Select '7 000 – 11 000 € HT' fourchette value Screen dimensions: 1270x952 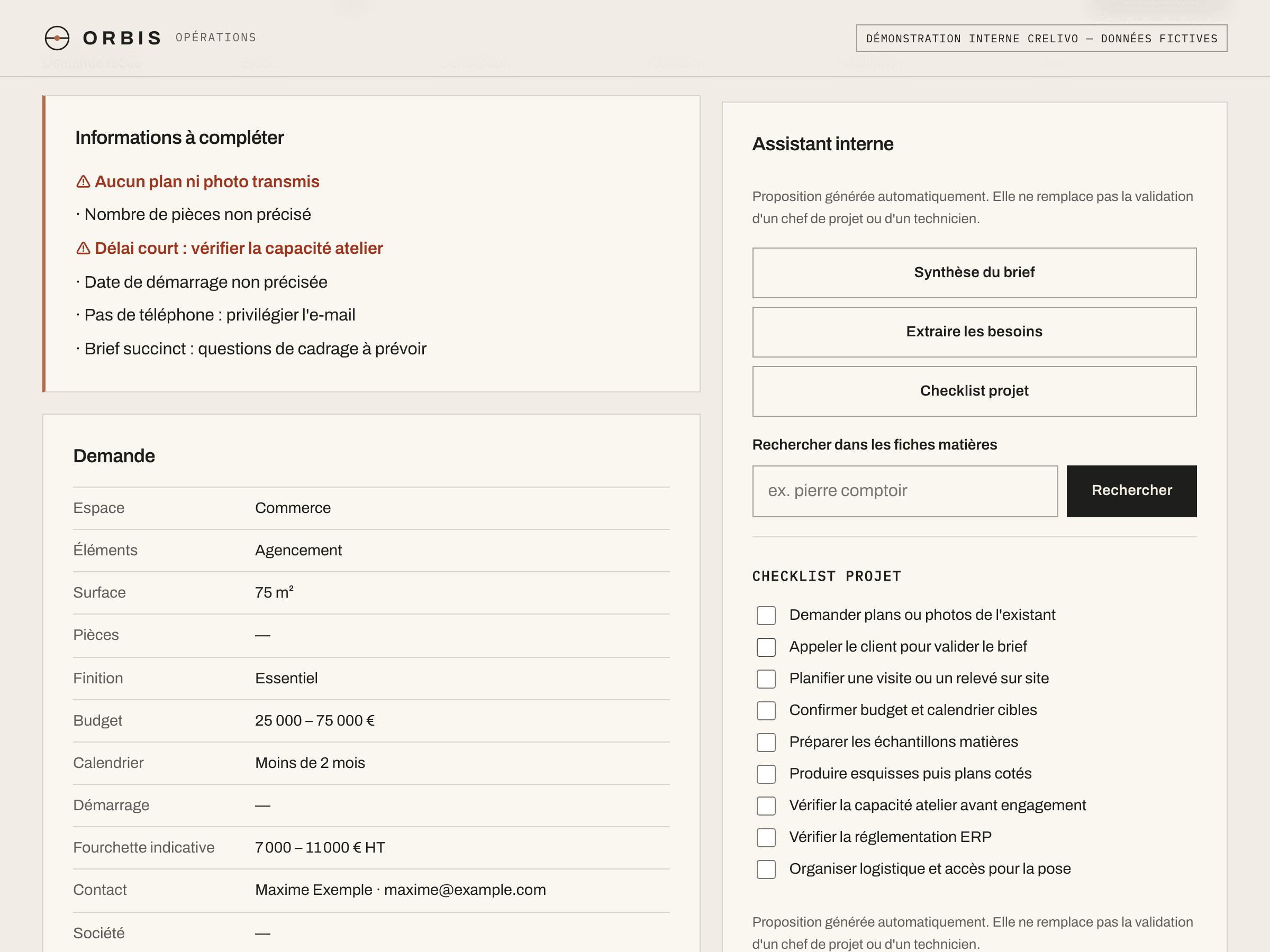tap(320, 848)
